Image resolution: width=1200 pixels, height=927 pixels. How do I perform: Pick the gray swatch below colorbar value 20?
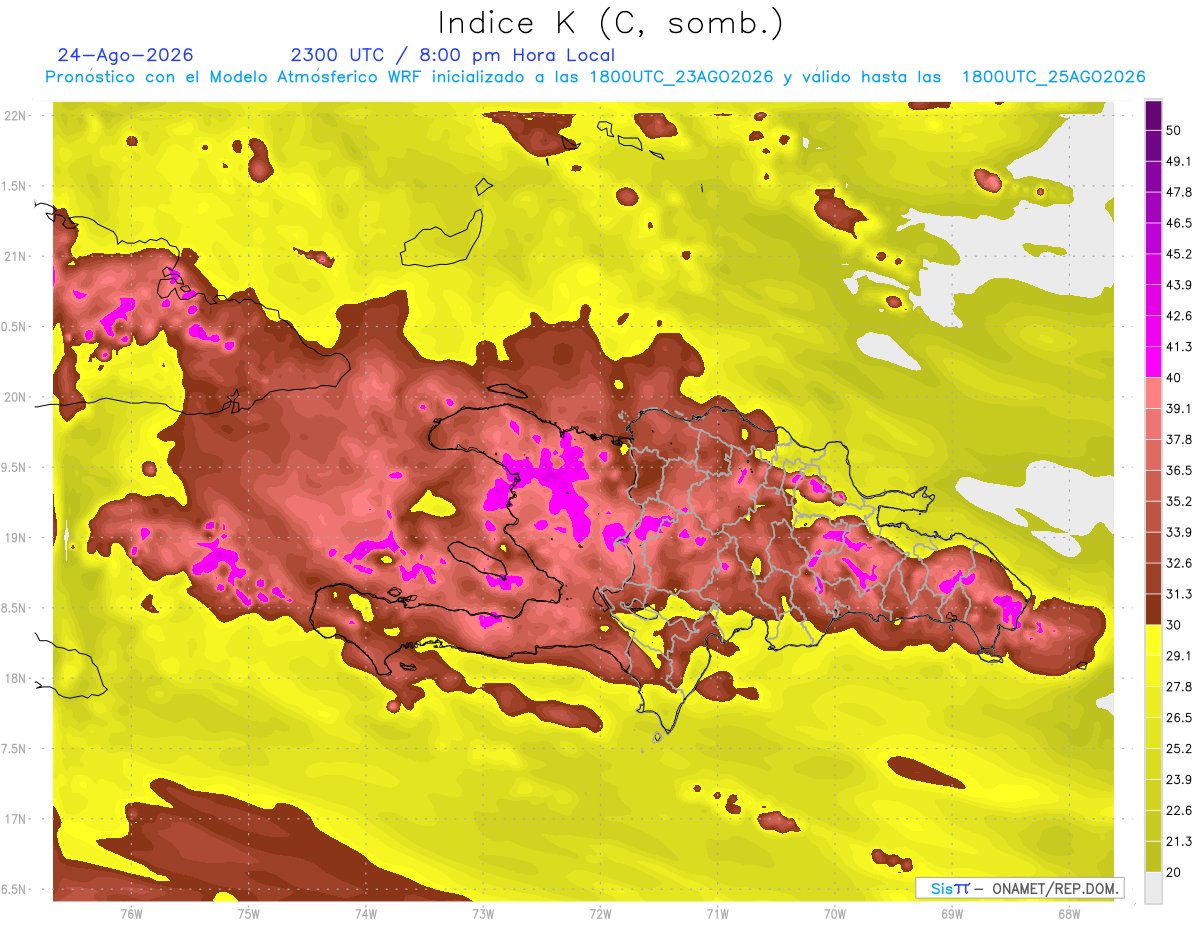tap(1153, 888)
